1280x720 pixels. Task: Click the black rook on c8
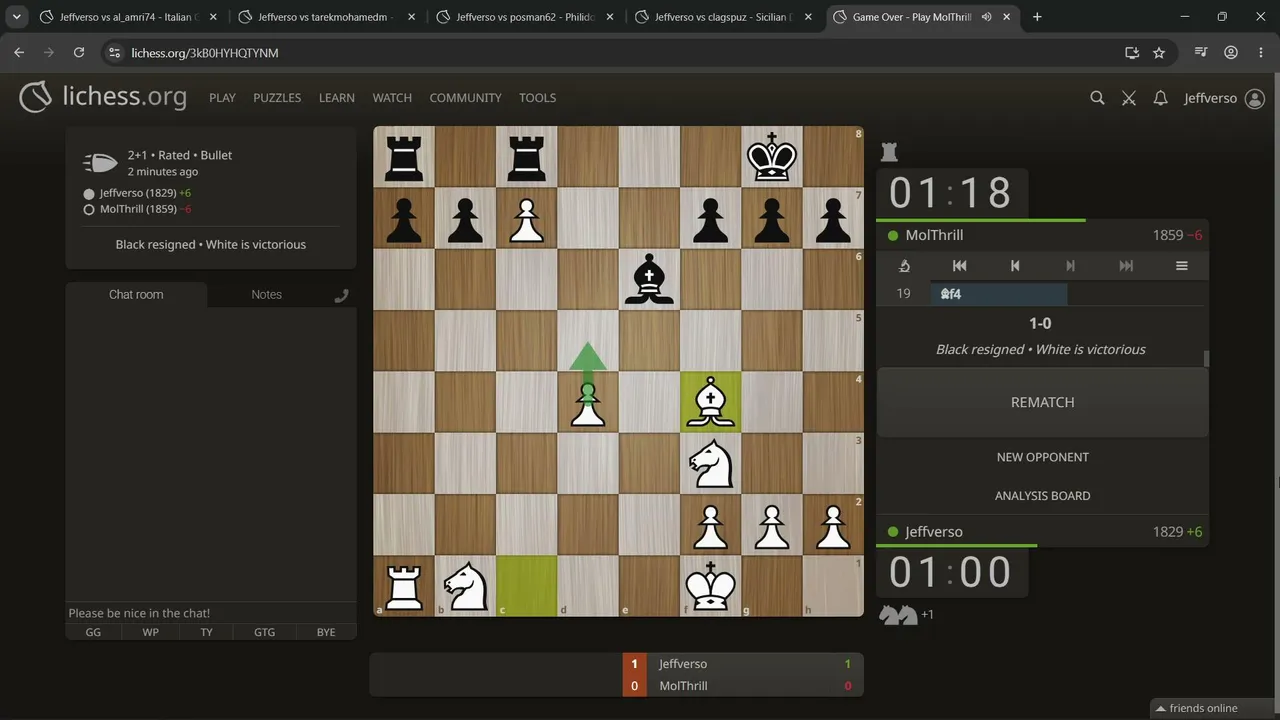click(x=527, y=157)
